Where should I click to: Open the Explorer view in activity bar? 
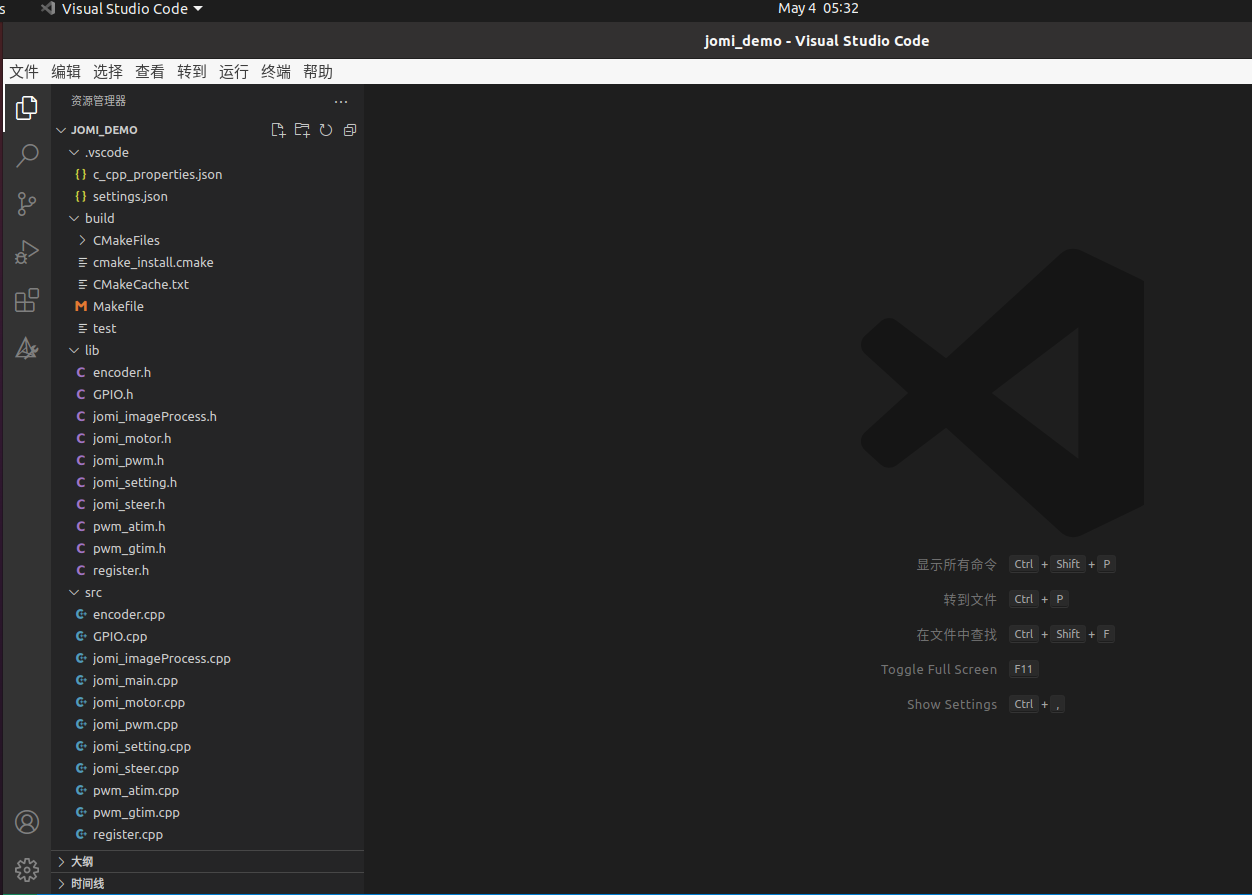pos(27,108)
